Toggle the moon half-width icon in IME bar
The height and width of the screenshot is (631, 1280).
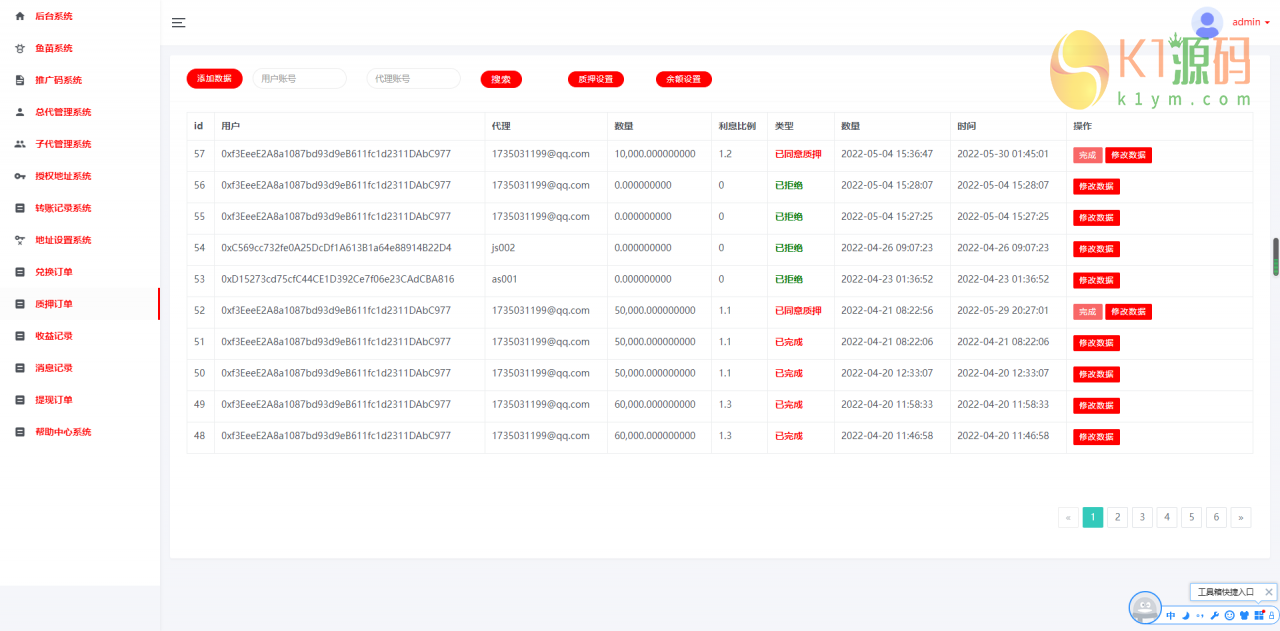[x=1185, y=615]
